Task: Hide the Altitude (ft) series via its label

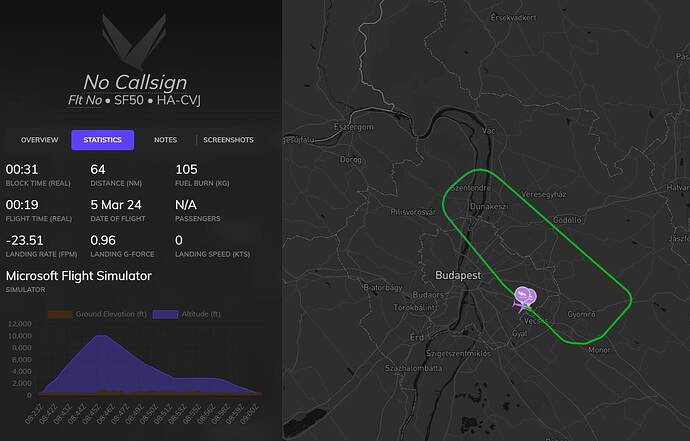Action: tap(201, 314)
